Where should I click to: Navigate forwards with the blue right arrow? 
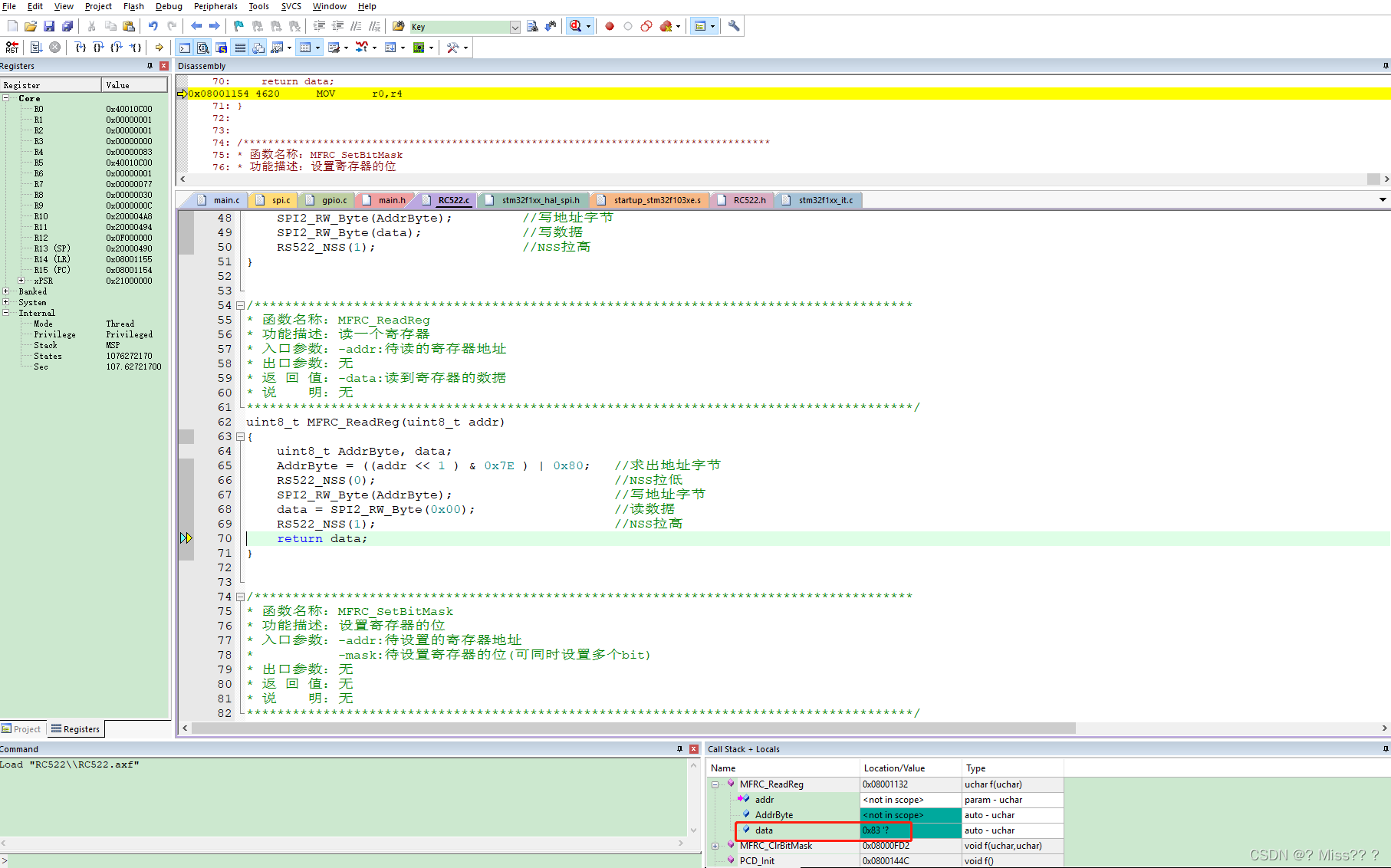click(215, 26)
